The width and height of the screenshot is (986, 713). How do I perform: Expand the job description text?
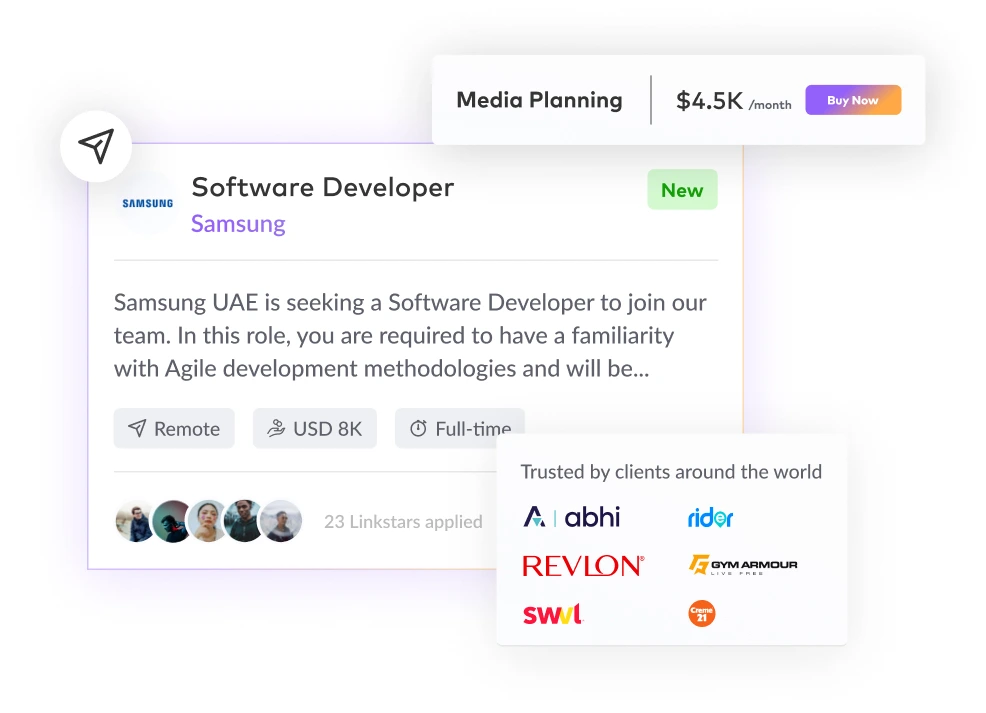click(409, 335)
